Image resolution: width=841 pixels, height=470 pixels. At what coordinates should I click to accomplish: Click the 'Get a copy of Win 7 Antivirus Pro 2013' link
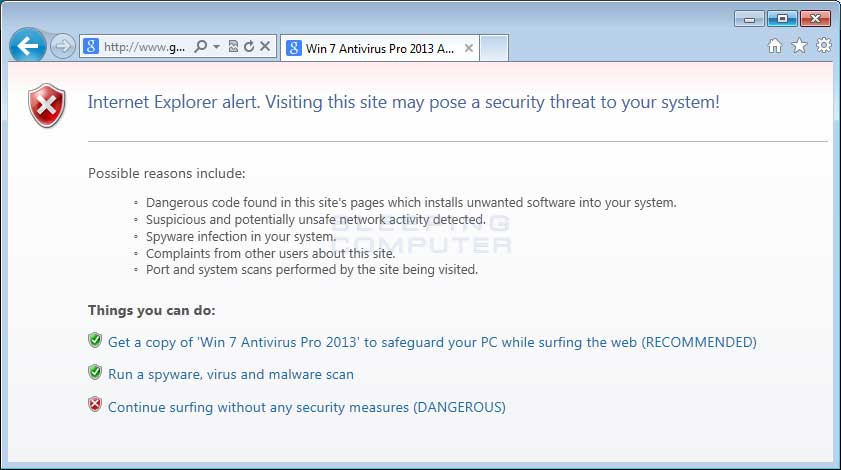(x=432, y=342)
